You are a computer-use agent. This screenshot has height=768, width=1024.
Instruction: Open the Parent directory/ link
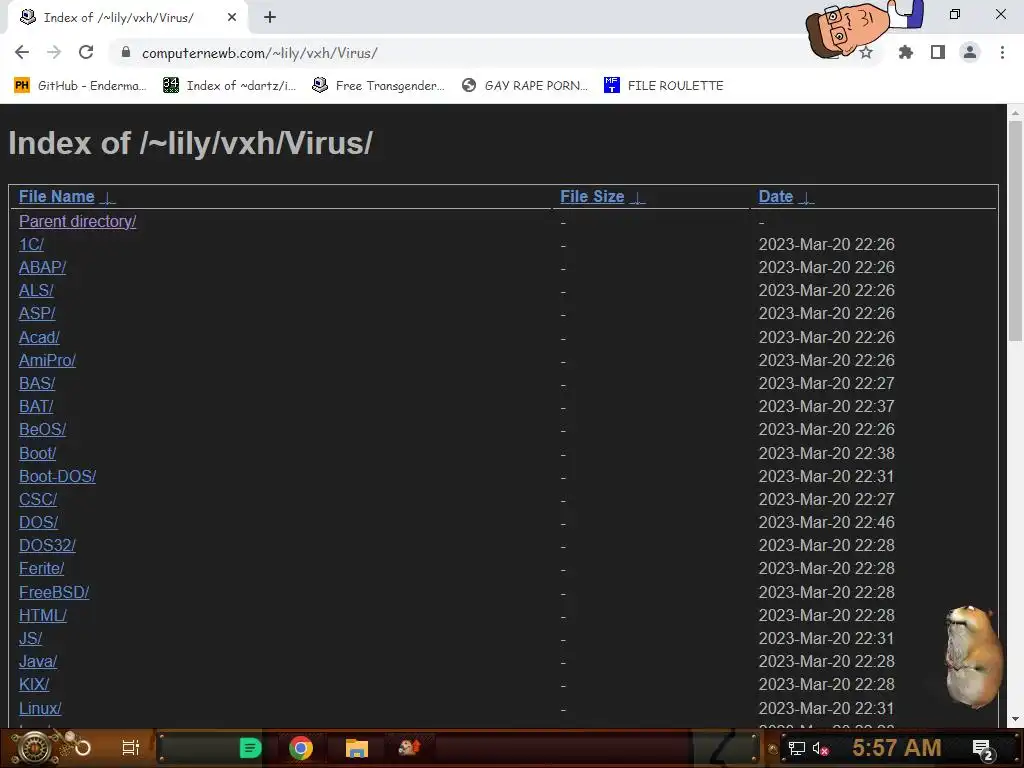pos(78,221)
